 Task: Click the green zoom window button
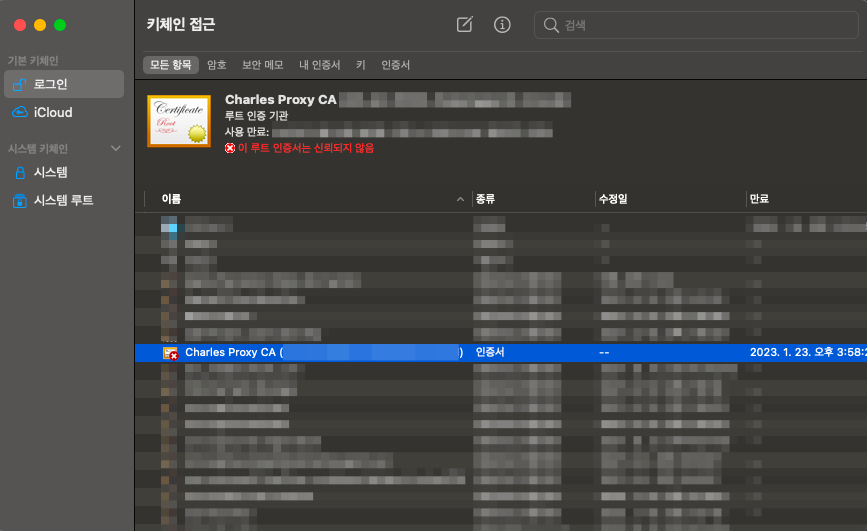coord(60,25)
